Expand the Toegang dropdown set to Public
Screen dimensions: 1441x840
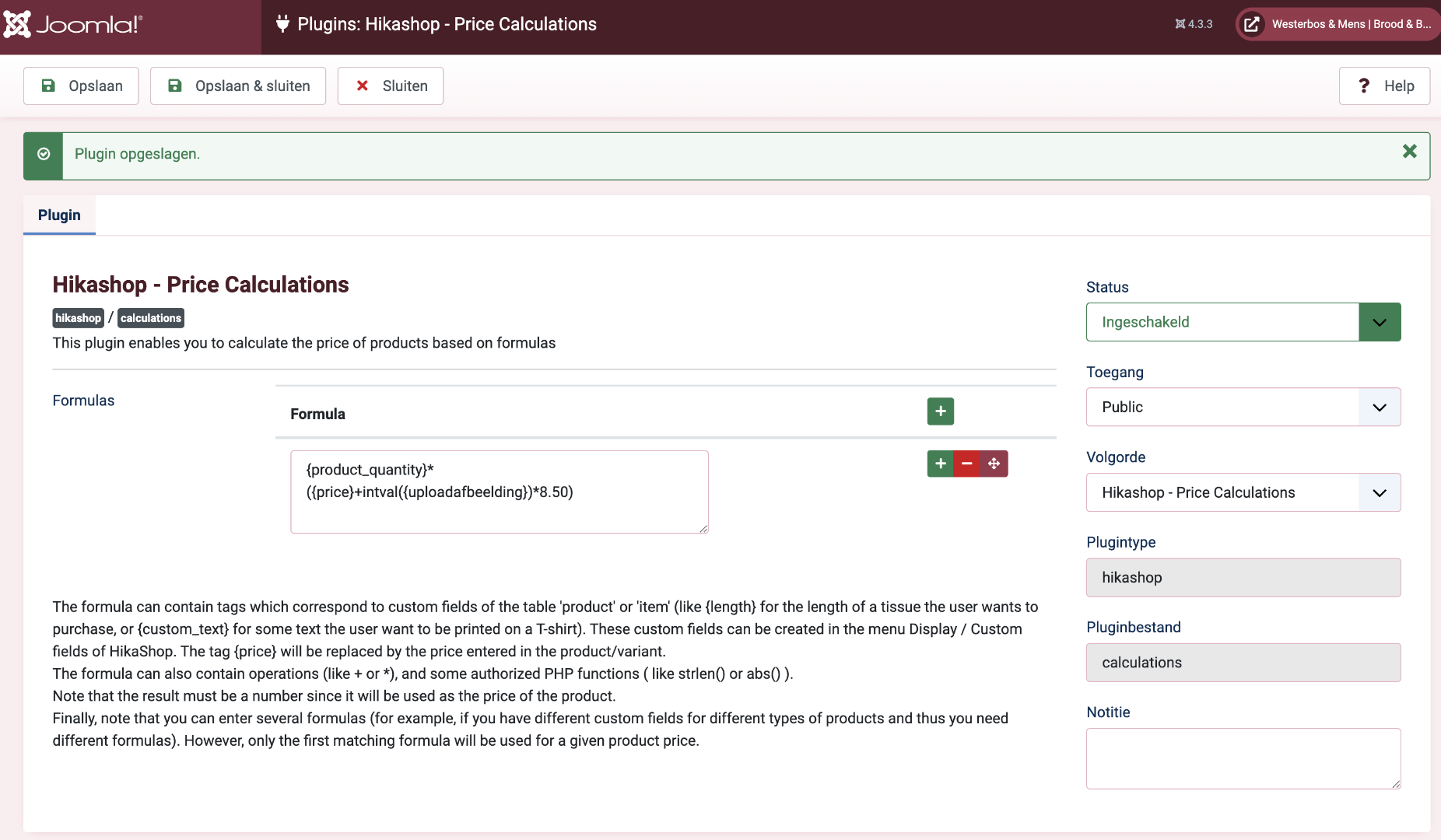[x=1243, y=407]
